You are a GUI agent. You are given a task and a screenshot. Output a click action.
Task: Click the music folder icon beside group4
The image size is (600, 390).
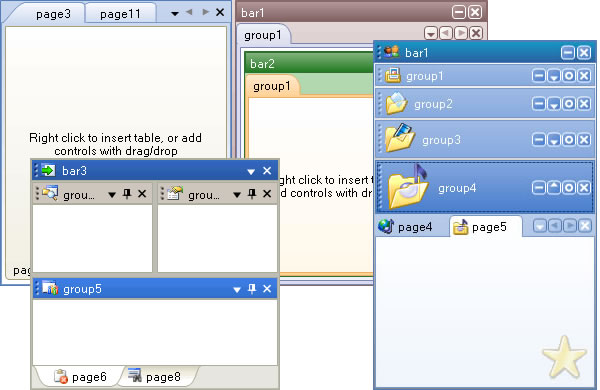point(408,186)
